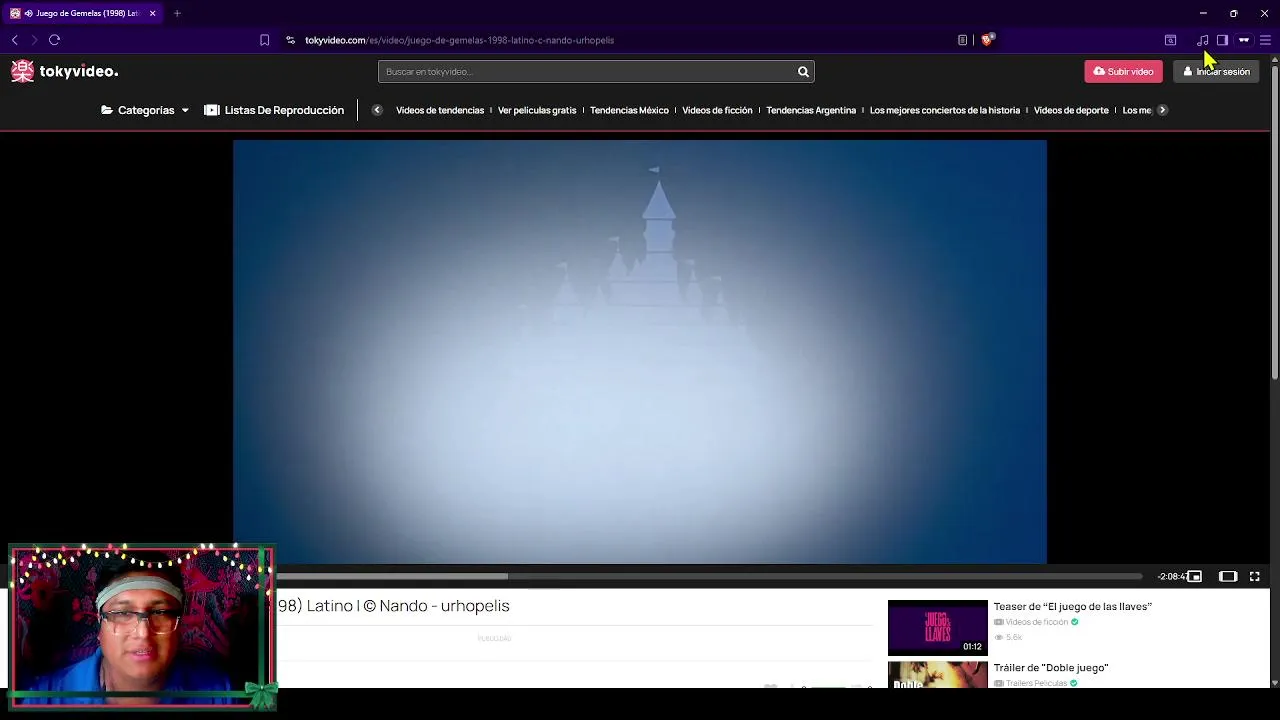This screenshot has width=1280, height=720.
Task: Open the Videos de ficción channel link
Action: coord(1036,622)
